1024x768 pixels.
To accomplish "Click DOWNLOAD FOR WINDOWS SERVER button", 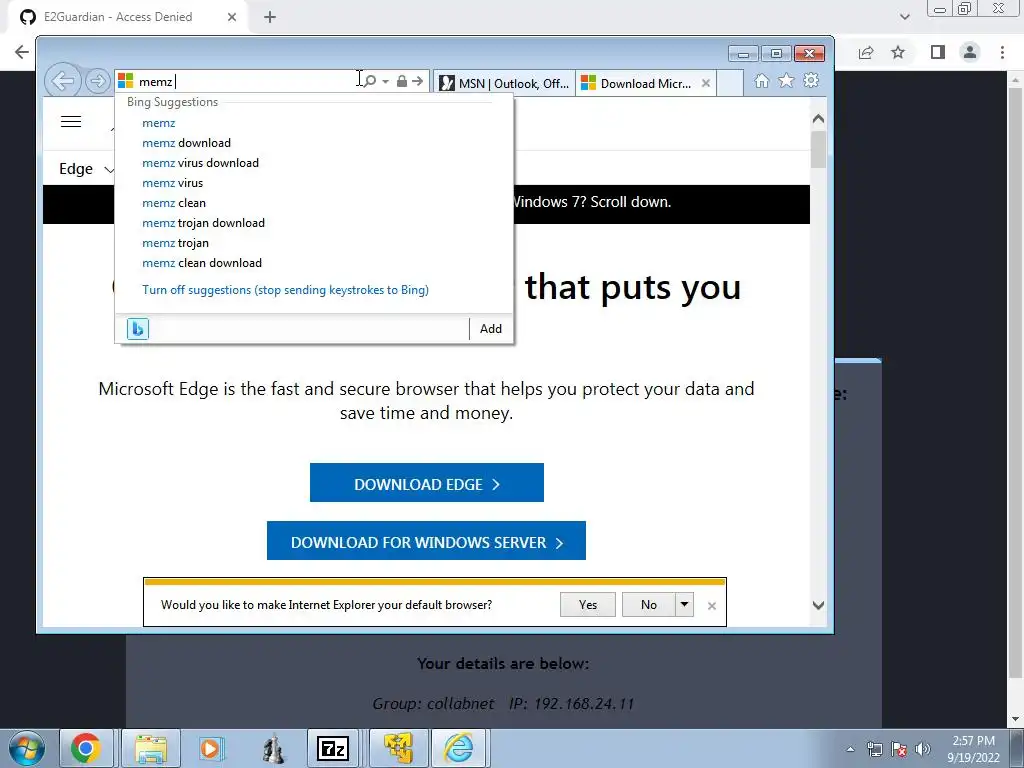I will coord(426,541).
